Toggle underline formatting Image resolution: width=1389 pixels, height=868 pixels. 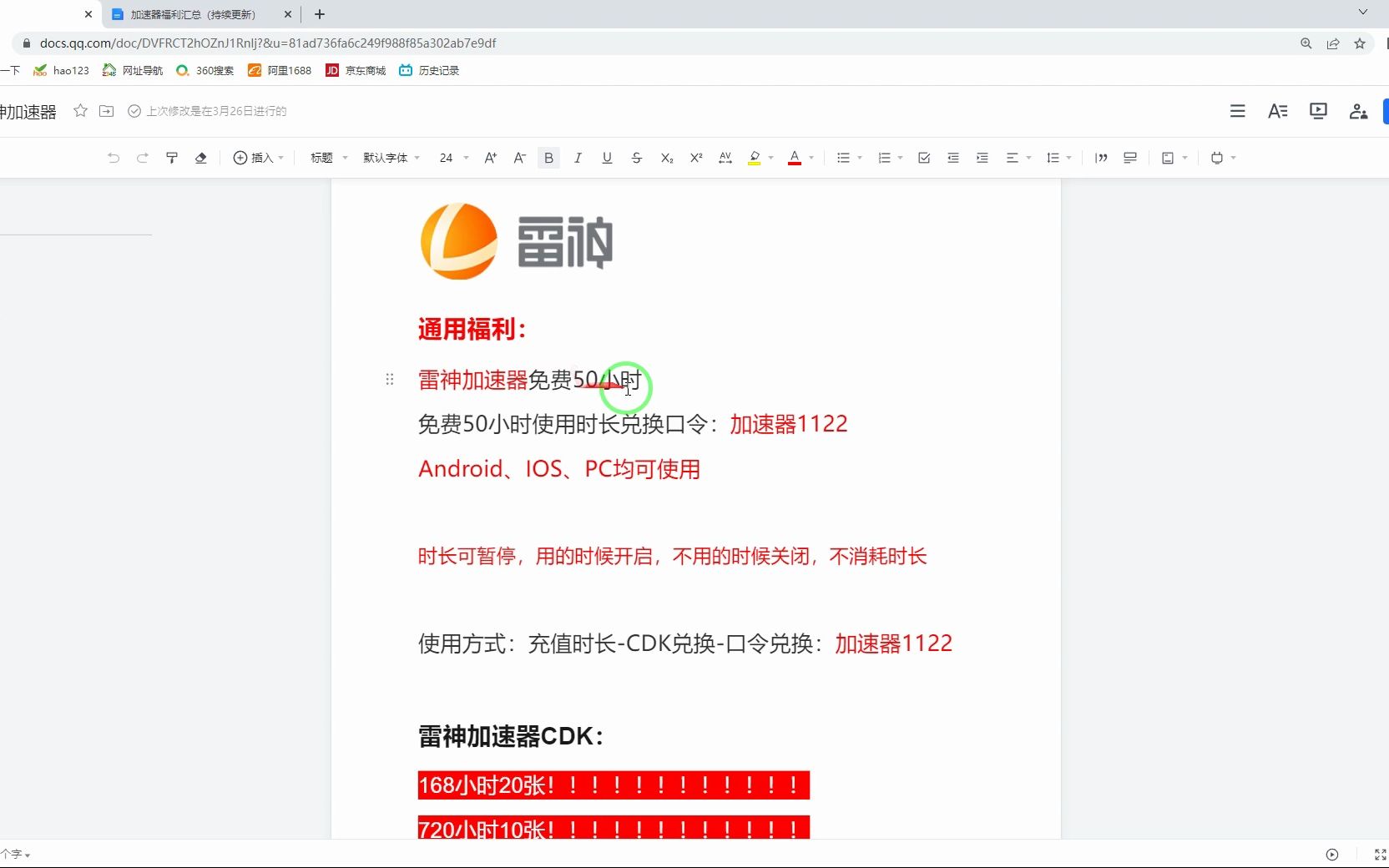[607, 158]
